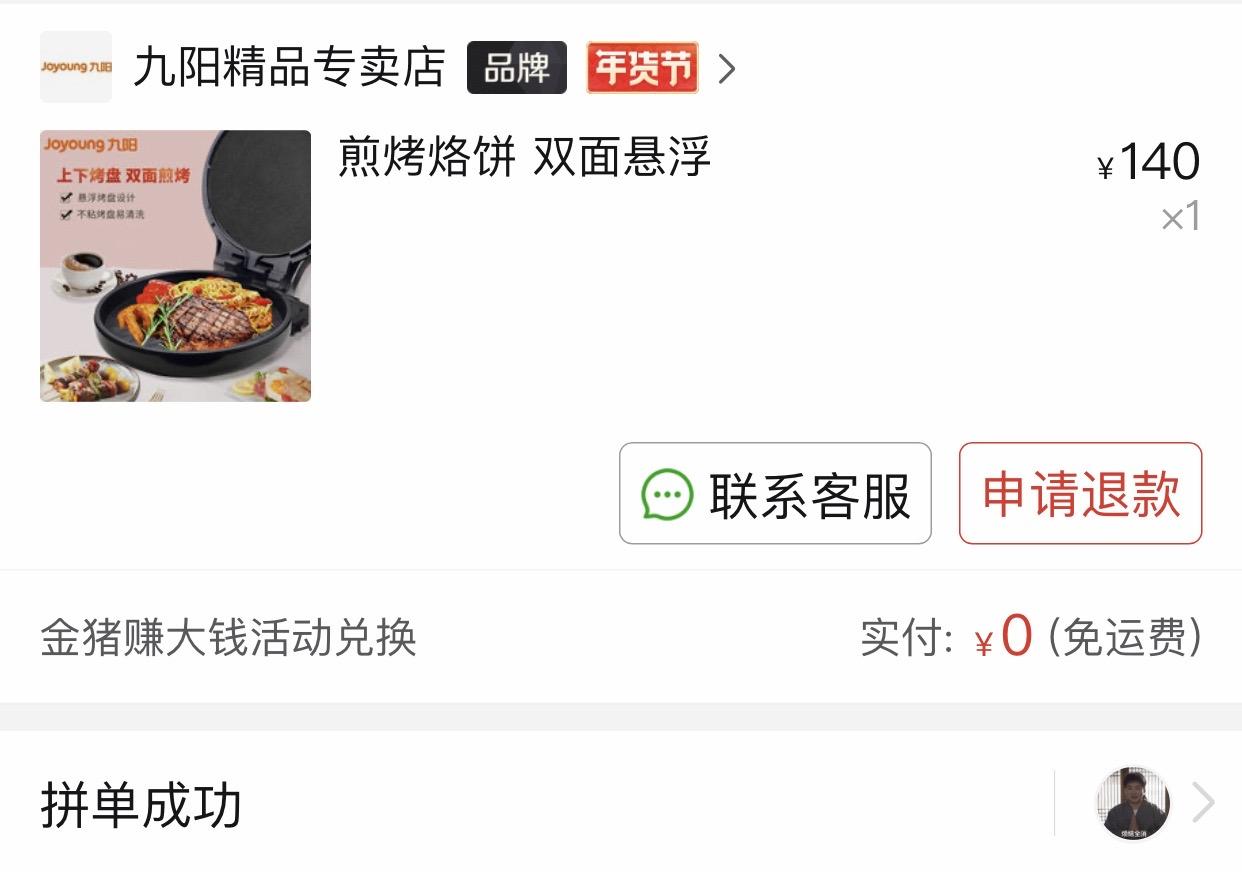Image resolution: width=1242 pixels, height=872 pixels.
Task: Open the electric griddle product thumbnail
Action: tap(175, 266)
